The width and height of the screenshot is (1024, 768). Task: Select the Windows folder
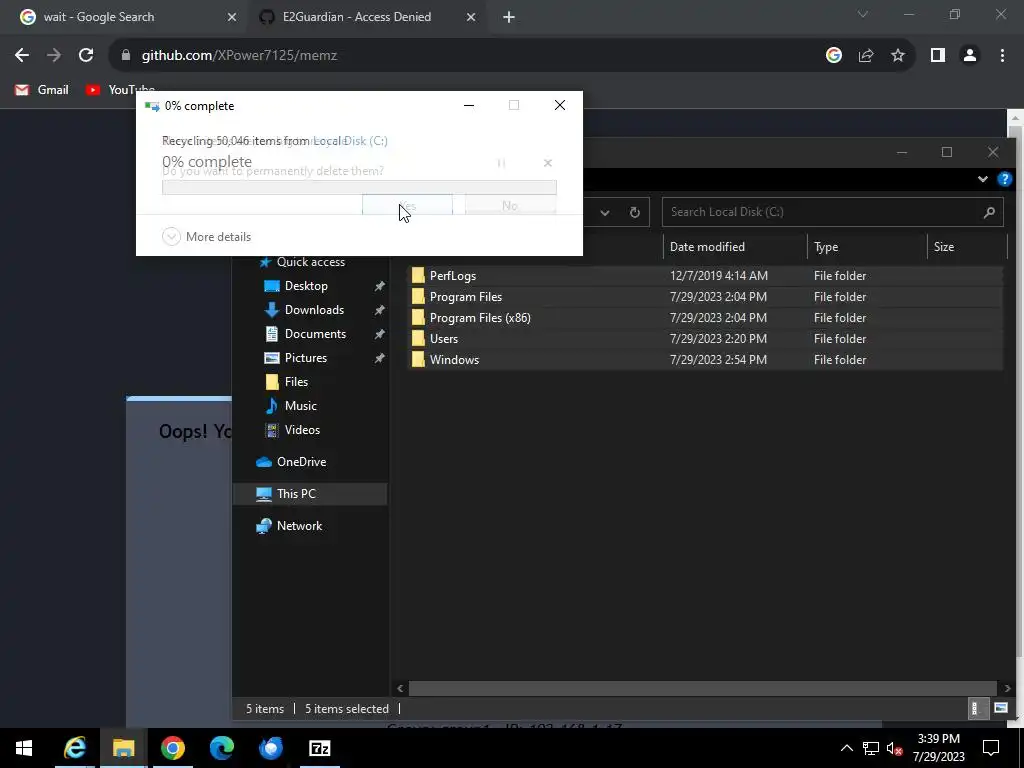(x=705, y=359)
